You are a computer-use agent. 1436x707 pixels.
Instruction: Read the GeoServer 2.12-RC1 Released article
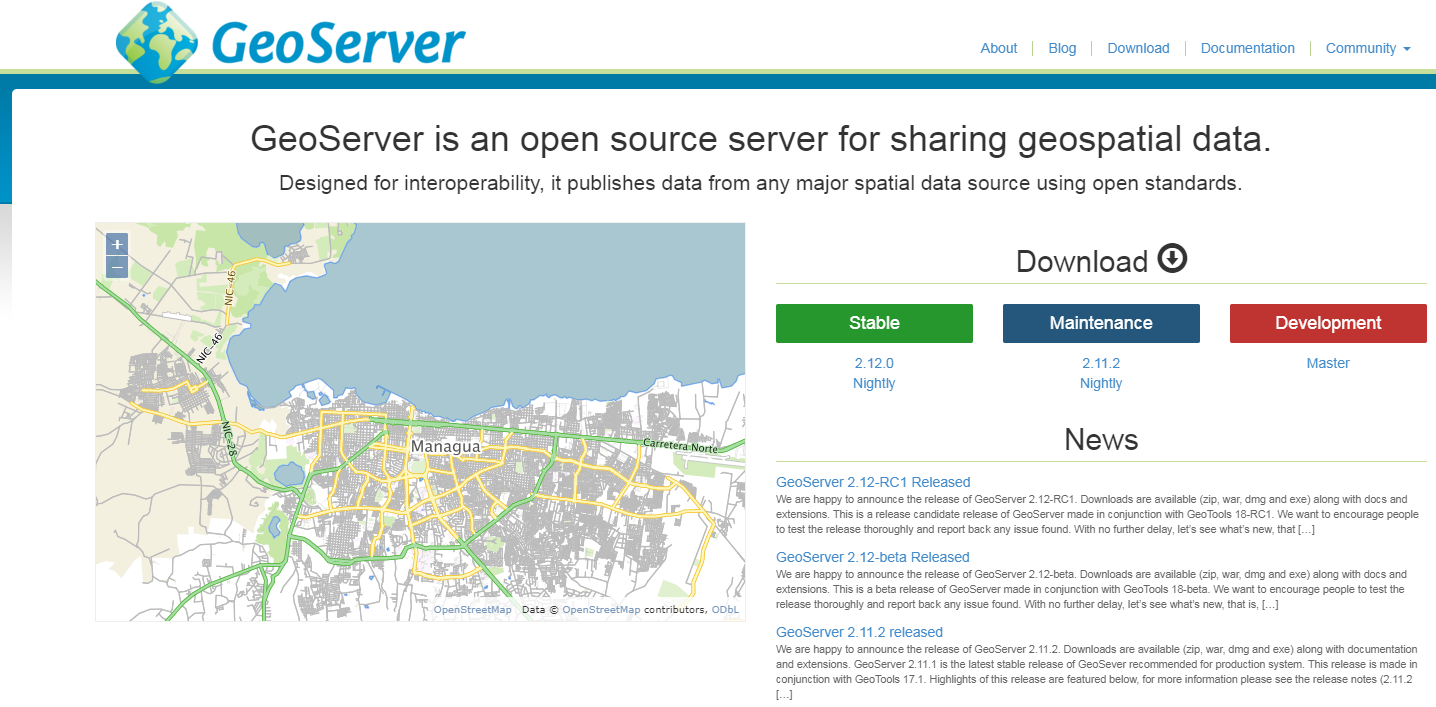pyautogui.click(x=872, y=481)
